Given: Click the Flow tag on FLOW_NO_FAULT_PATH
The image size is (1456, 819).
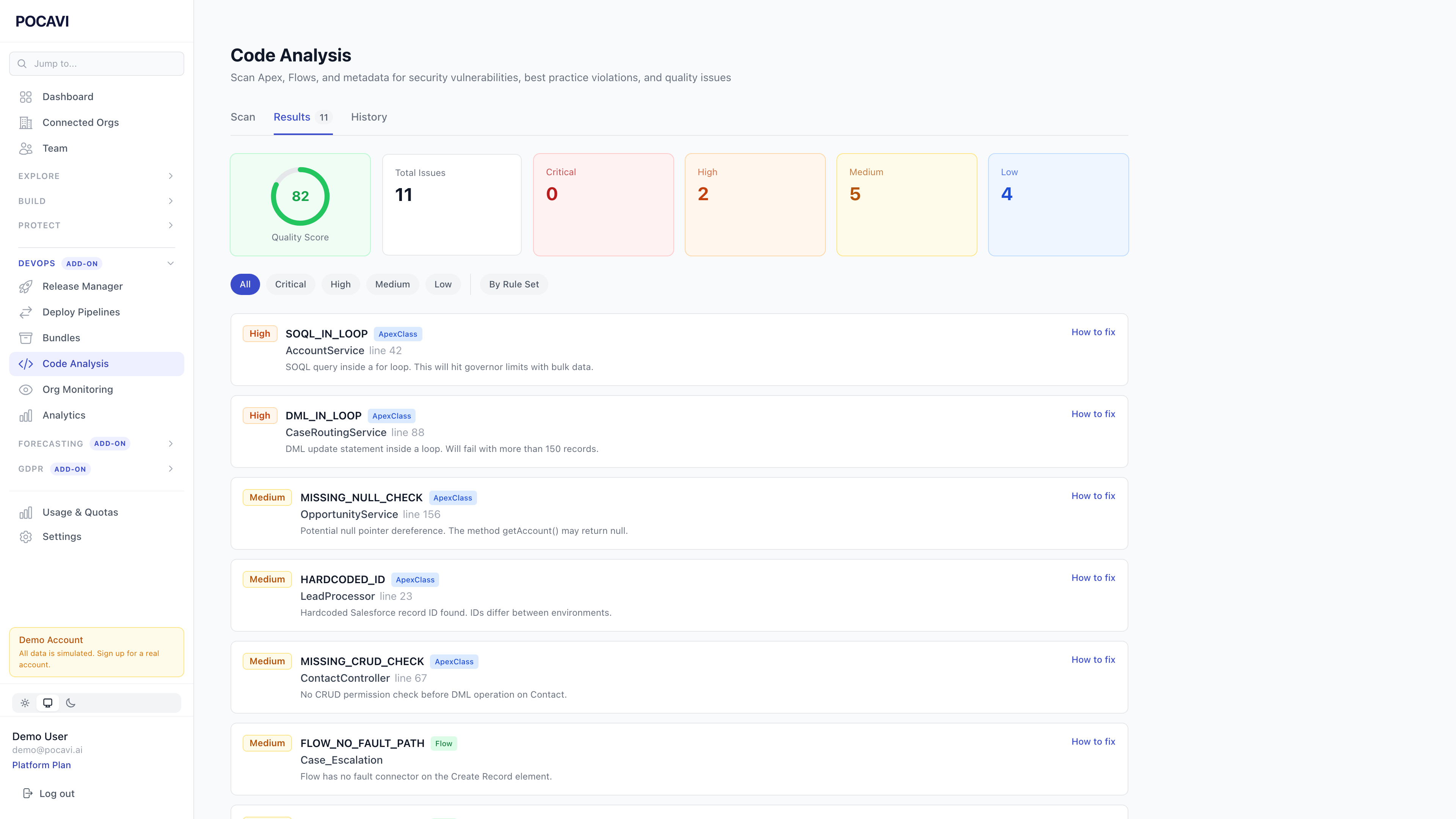Looking at the screenshot, I should point(444,744).
